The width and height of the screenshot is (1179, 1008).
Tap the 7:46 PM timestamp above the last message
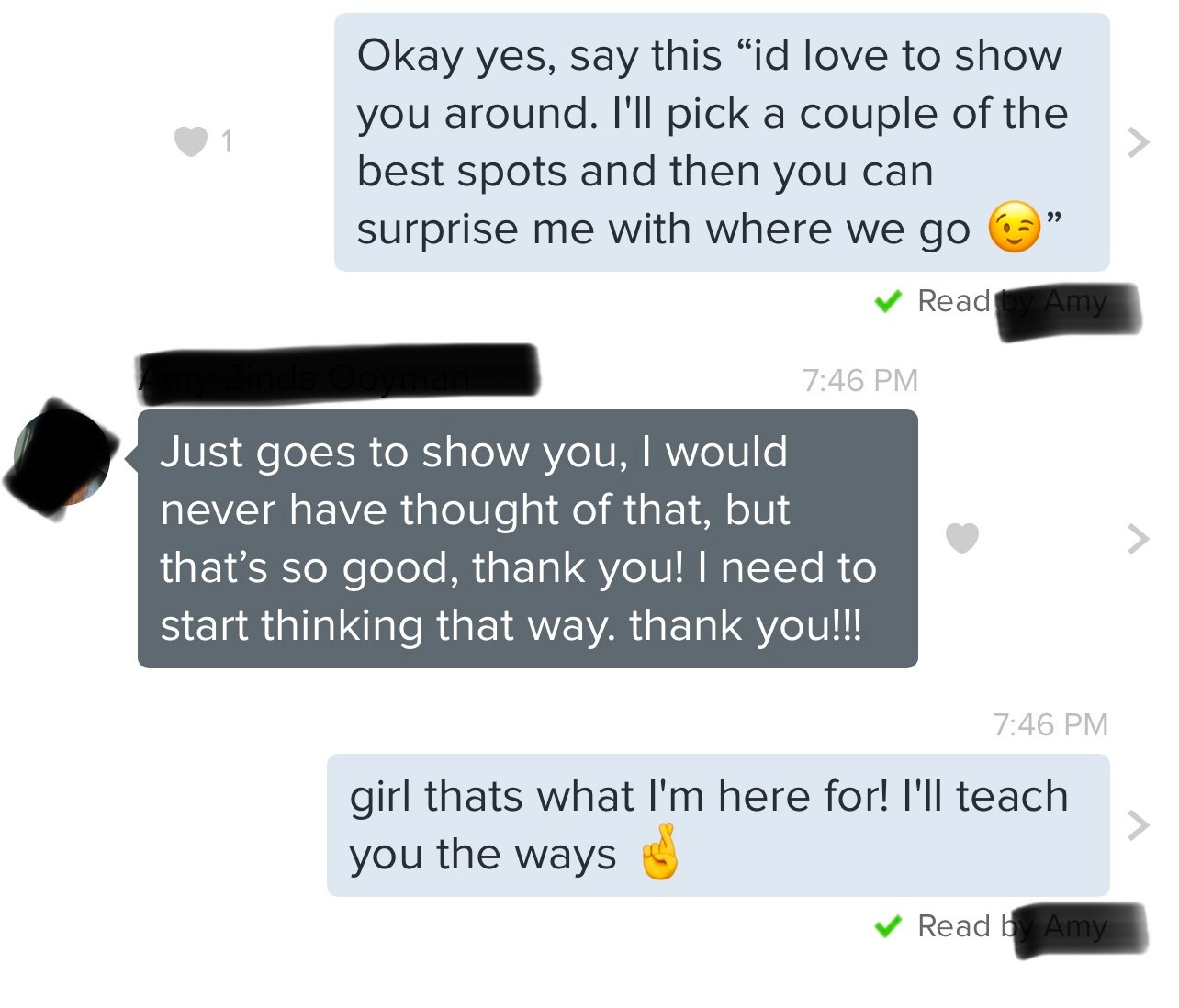tap(1050, 724)
